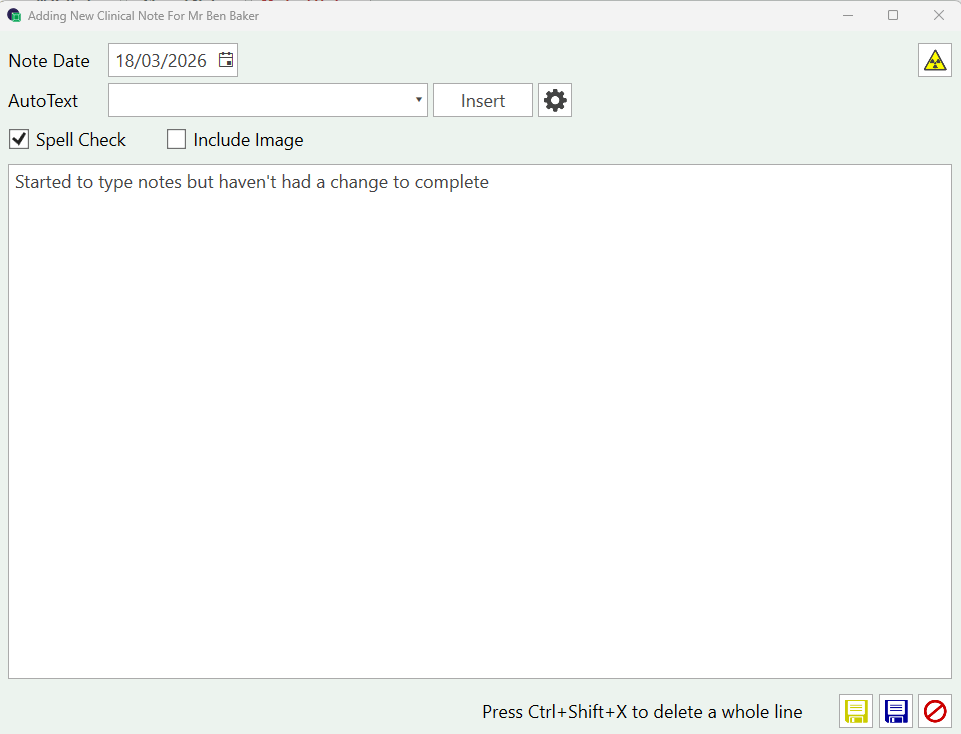Click the Include Image label text

[248, 140]
